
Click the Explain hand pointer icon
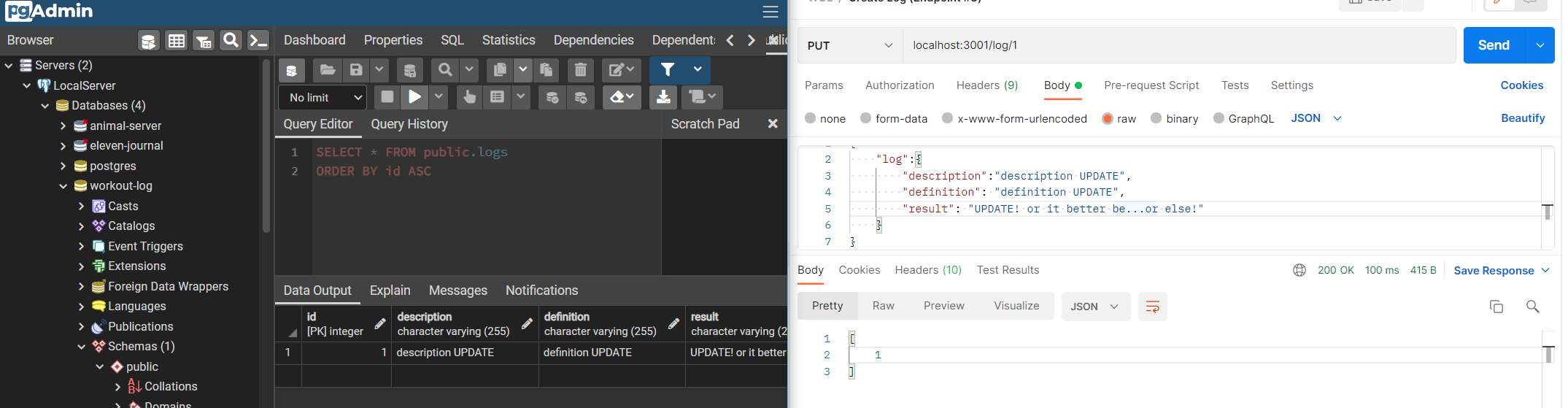tap(469, 97)
